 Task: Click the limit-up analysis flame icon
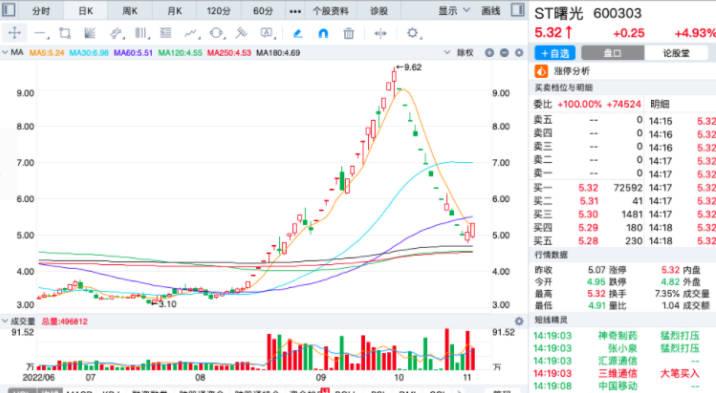click(541, 71)
